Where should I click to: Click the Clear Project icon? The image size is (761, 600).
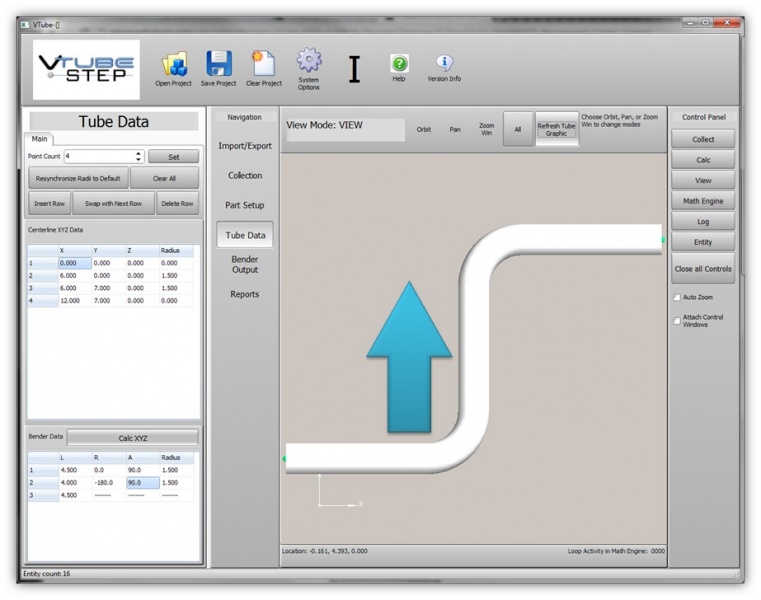point(264,64)
